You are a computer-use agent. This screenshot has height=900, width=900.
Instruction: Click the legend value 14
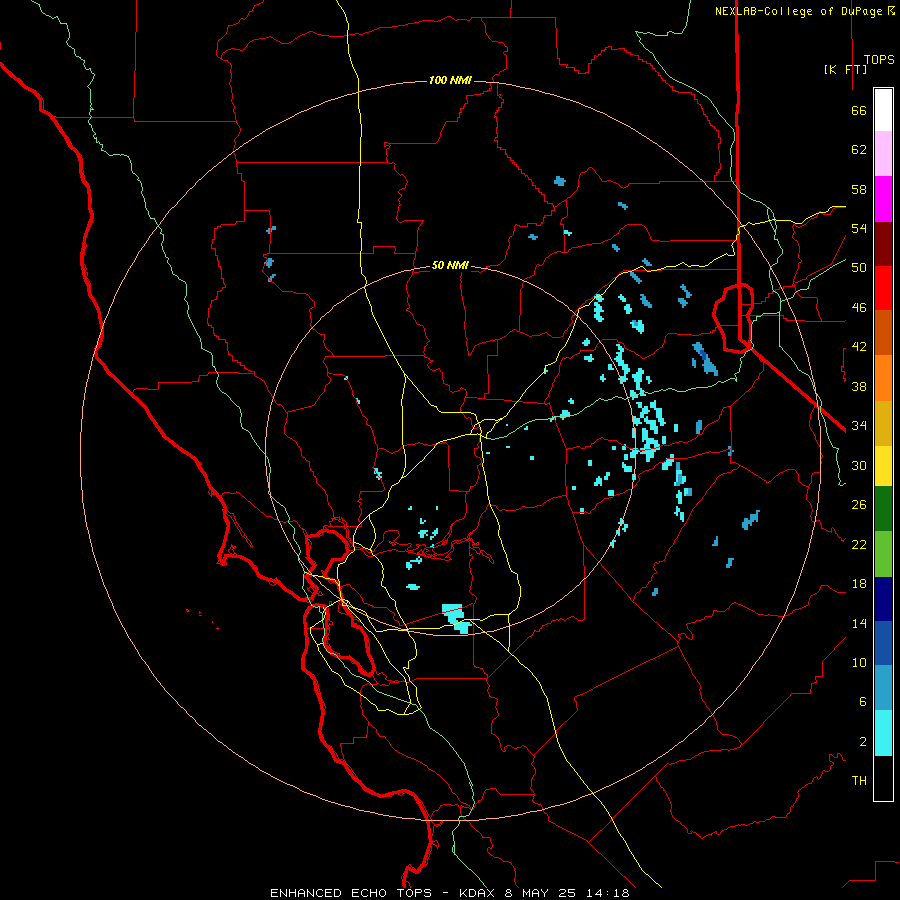click(859, 623)
